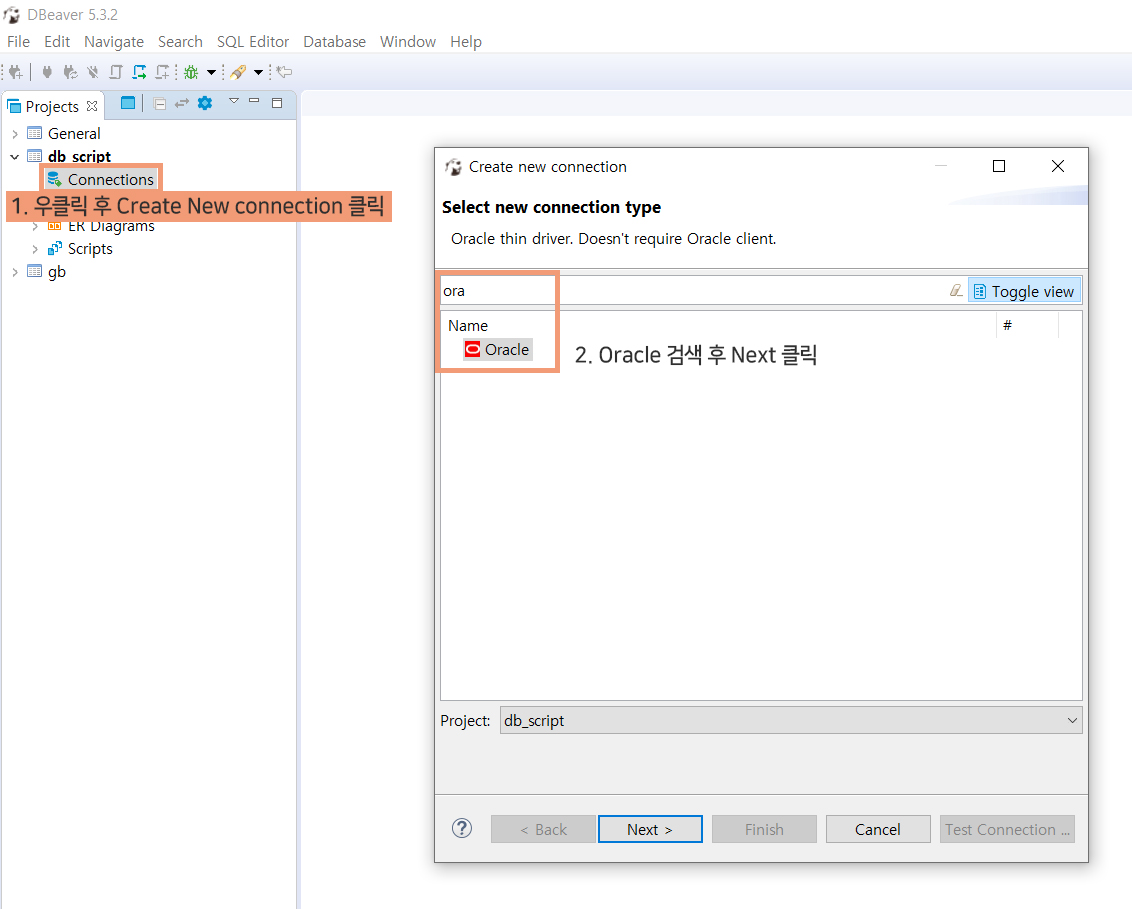Screen dimensions: 1132x909
Task: Click the Name column header
Action: (x=468, y=326)
